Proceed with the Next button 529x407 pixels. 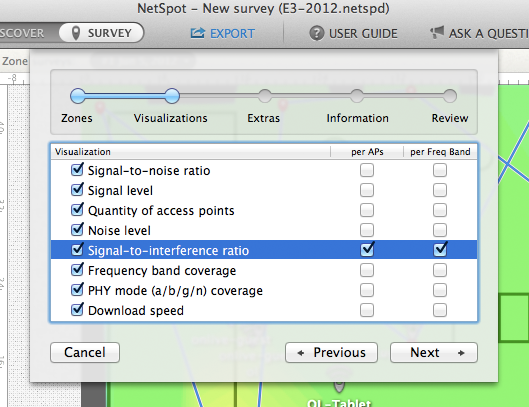(434, 352)
